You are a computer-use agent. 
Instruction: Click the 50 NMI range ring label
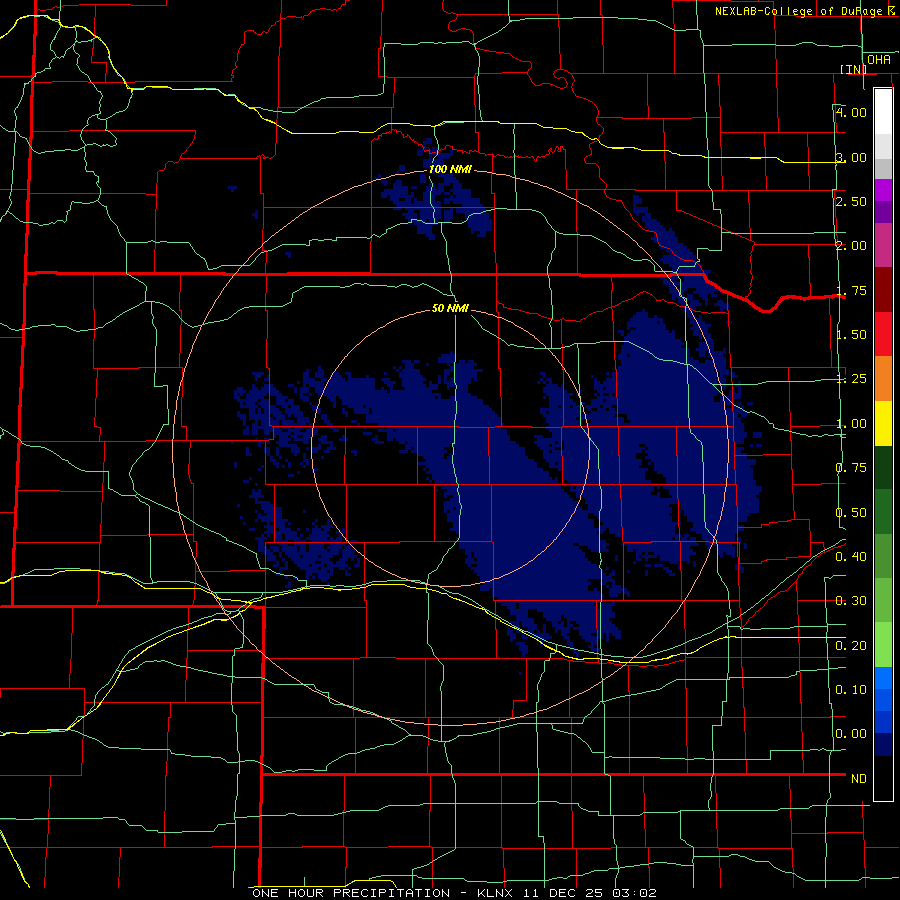450,308
